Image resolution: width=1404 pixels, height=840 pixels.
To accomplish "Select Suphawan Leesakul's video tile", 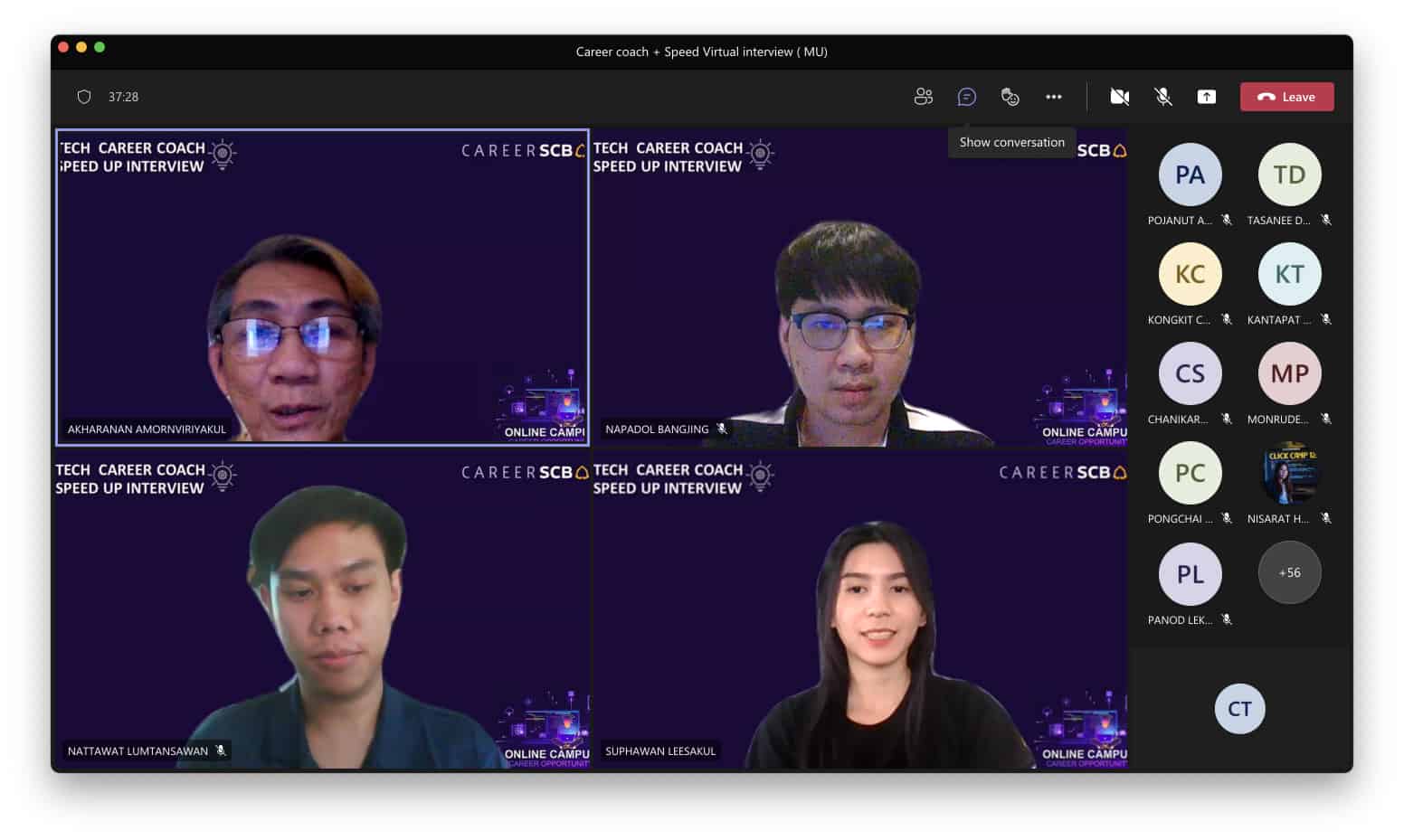I will pos(859,610).
